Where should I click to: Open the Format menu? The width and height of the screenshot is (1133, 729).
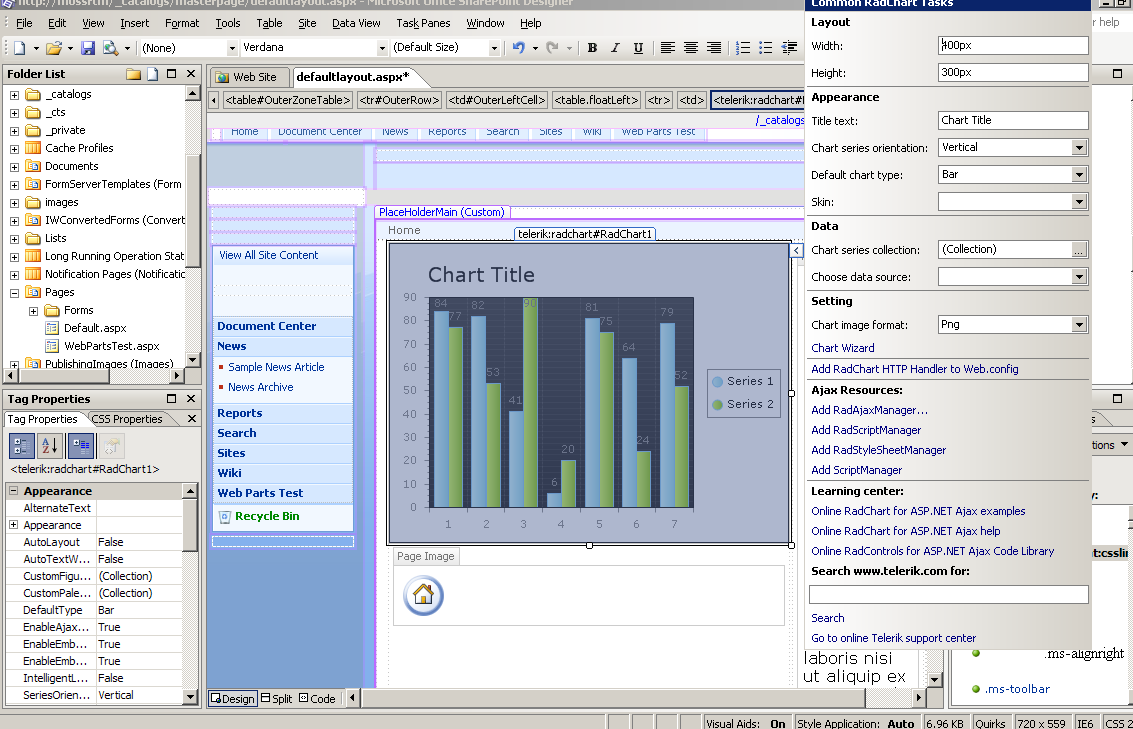[181, 23]
